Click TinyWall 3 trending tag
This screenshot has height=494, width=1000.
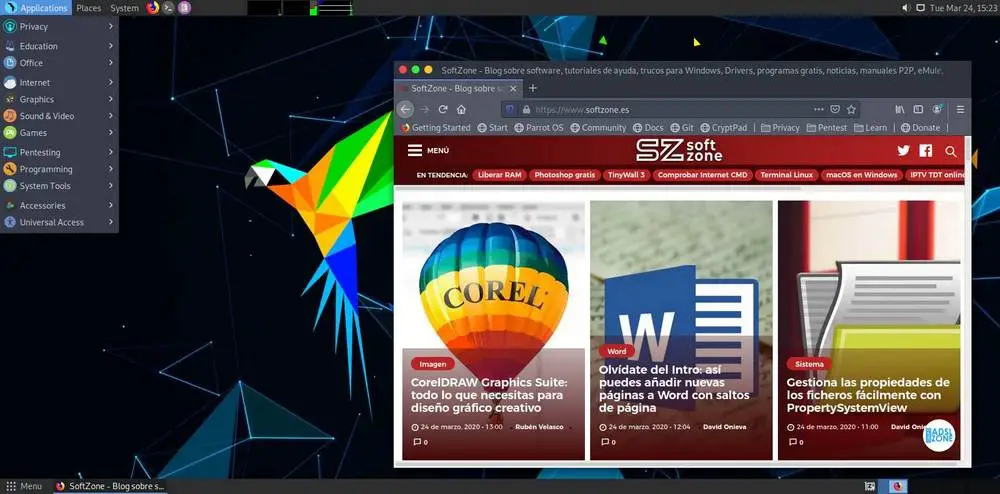(626, 175)
